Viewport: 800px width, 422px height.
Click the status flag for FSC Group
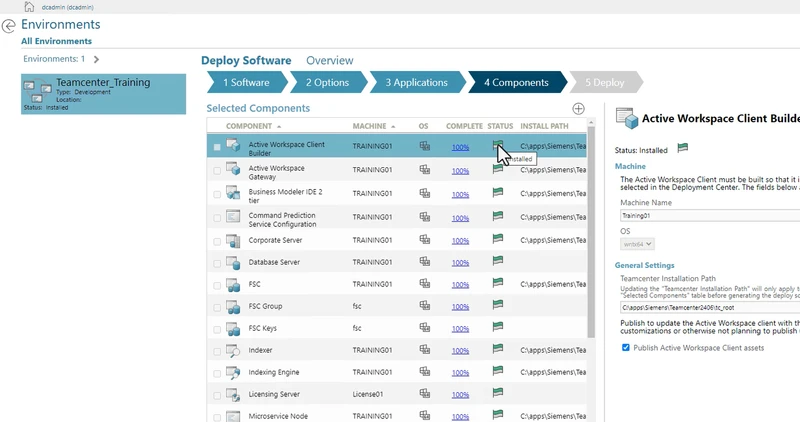pos(498,305)
